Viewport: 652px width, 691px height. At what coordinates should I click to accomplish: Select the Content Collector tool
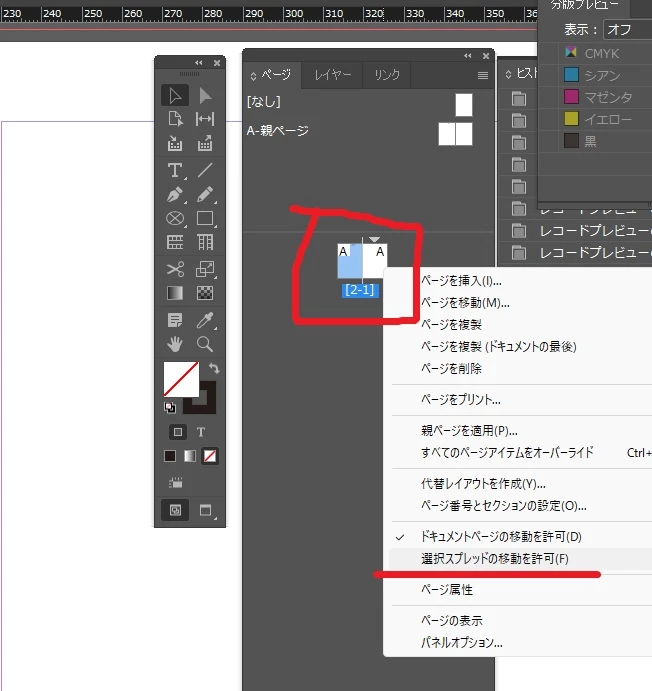pos(175,143)
